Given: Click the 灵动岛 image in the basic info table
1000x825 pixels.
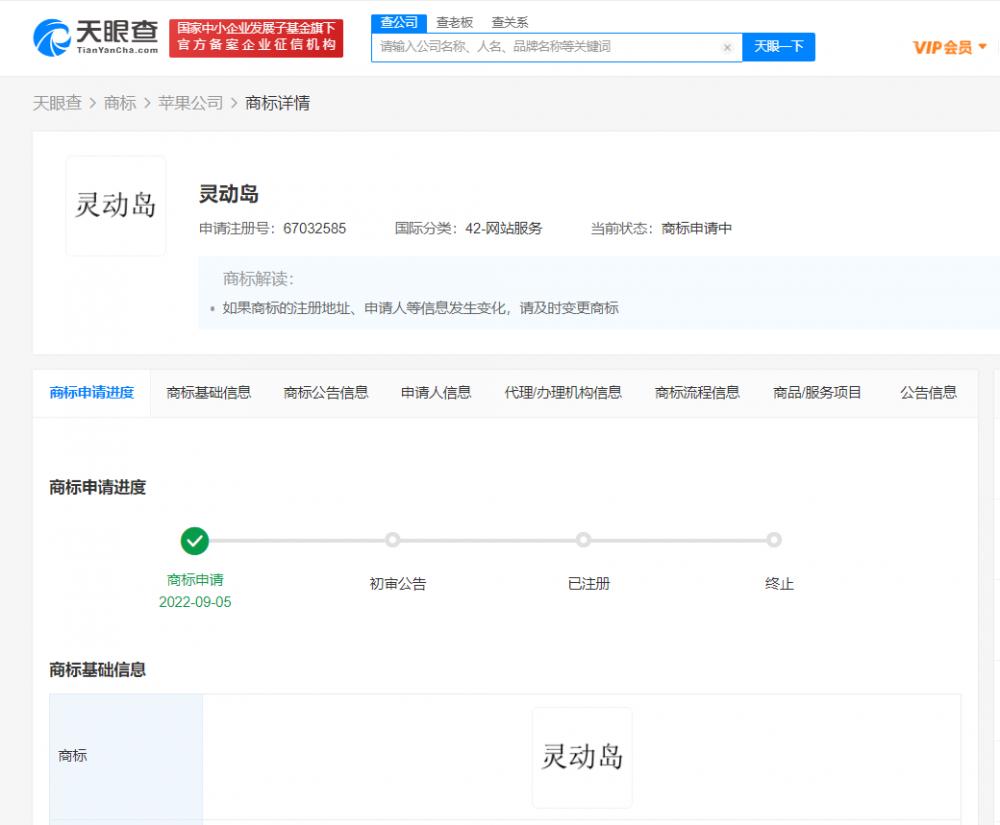Looking at the screenshot, I should click(x=582, y=757).
